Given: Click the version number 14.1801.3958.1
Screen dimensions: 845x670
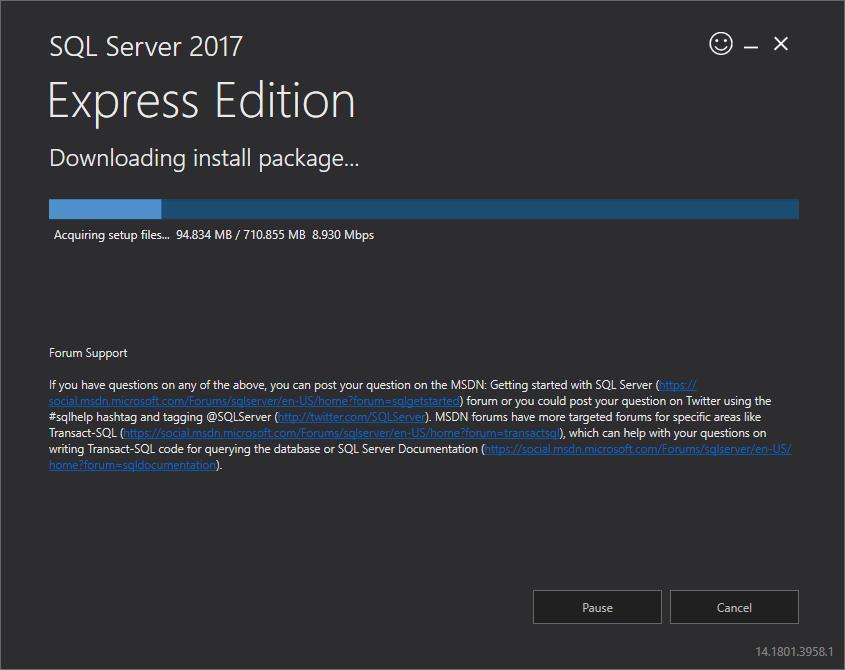Looking at the screenshot, I should [x=794, y=652].
